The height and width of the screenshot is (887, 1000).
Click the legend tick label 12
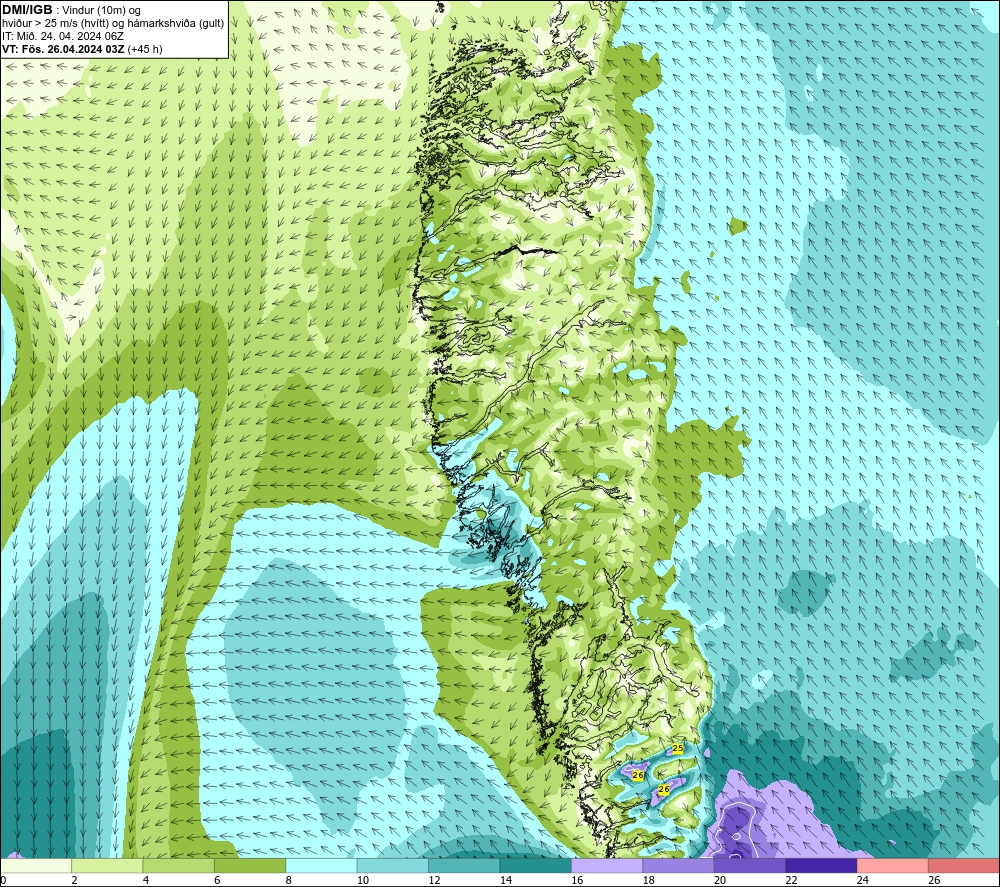[434, 880]
